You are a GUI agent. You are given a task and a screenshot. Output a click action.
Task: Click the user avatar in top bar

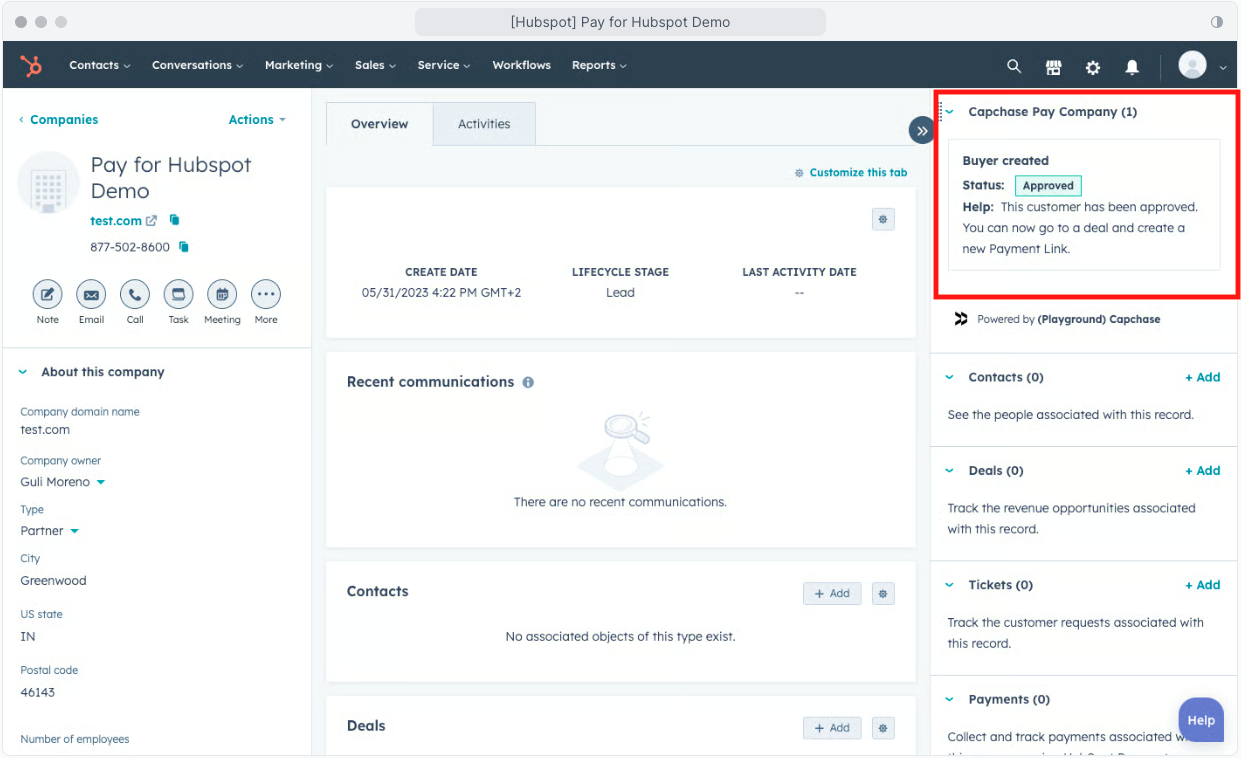tap(1192, 66)
